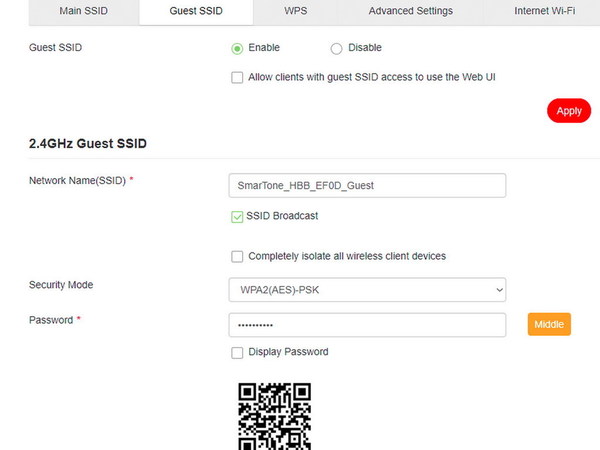Open the Security Mode dropdown
Image resolution: width=600 pixels, height=450 pixels.
tap(367, 290)
